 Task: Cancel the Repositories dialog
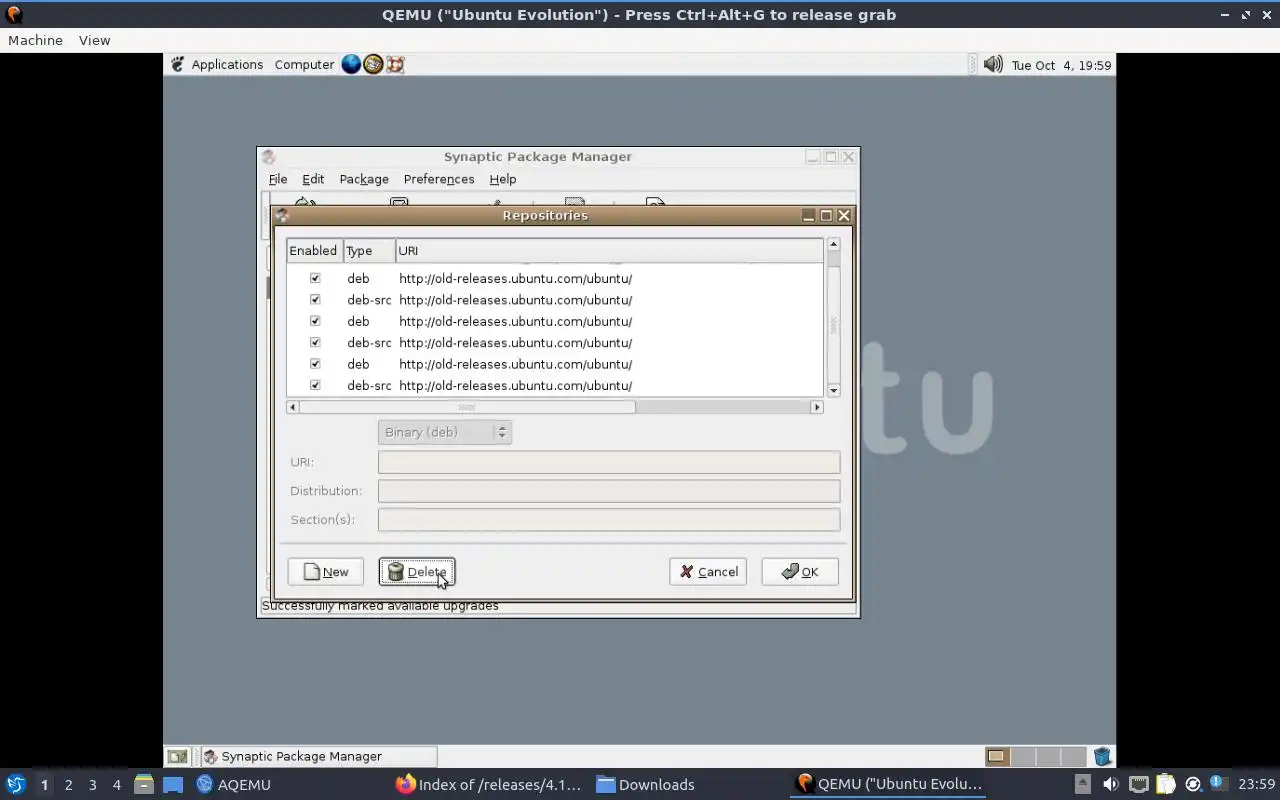point(708,572)
